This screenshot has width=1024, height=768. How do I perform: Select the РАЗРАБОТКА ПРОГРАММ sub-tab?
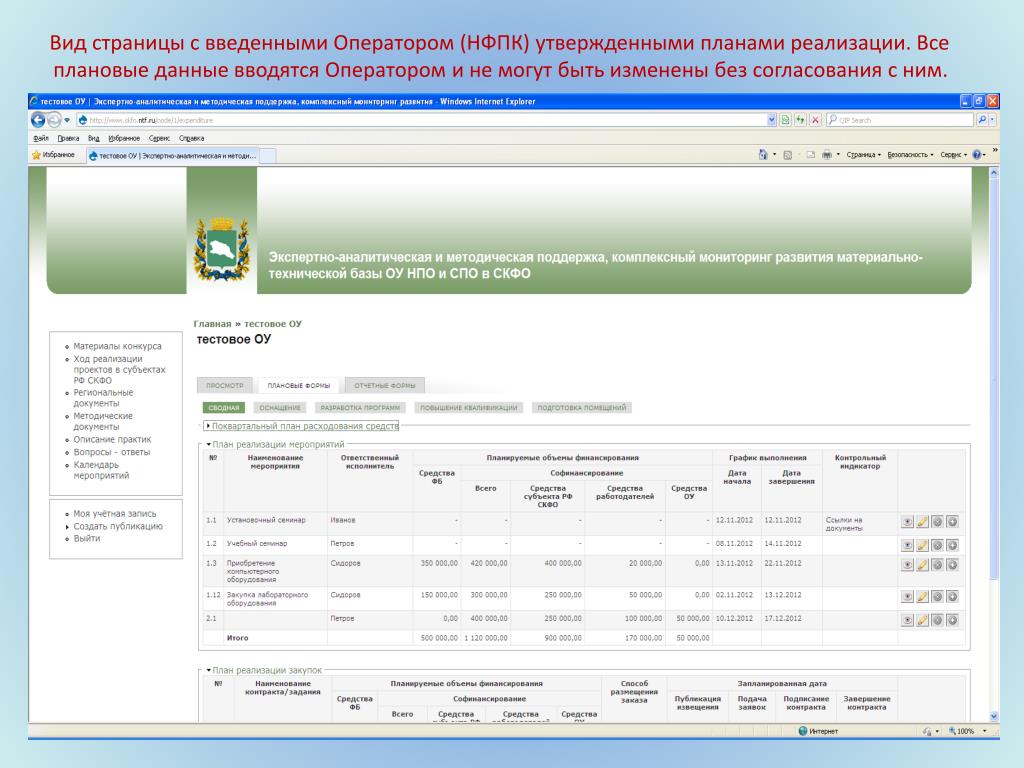(x=360, y=408)
